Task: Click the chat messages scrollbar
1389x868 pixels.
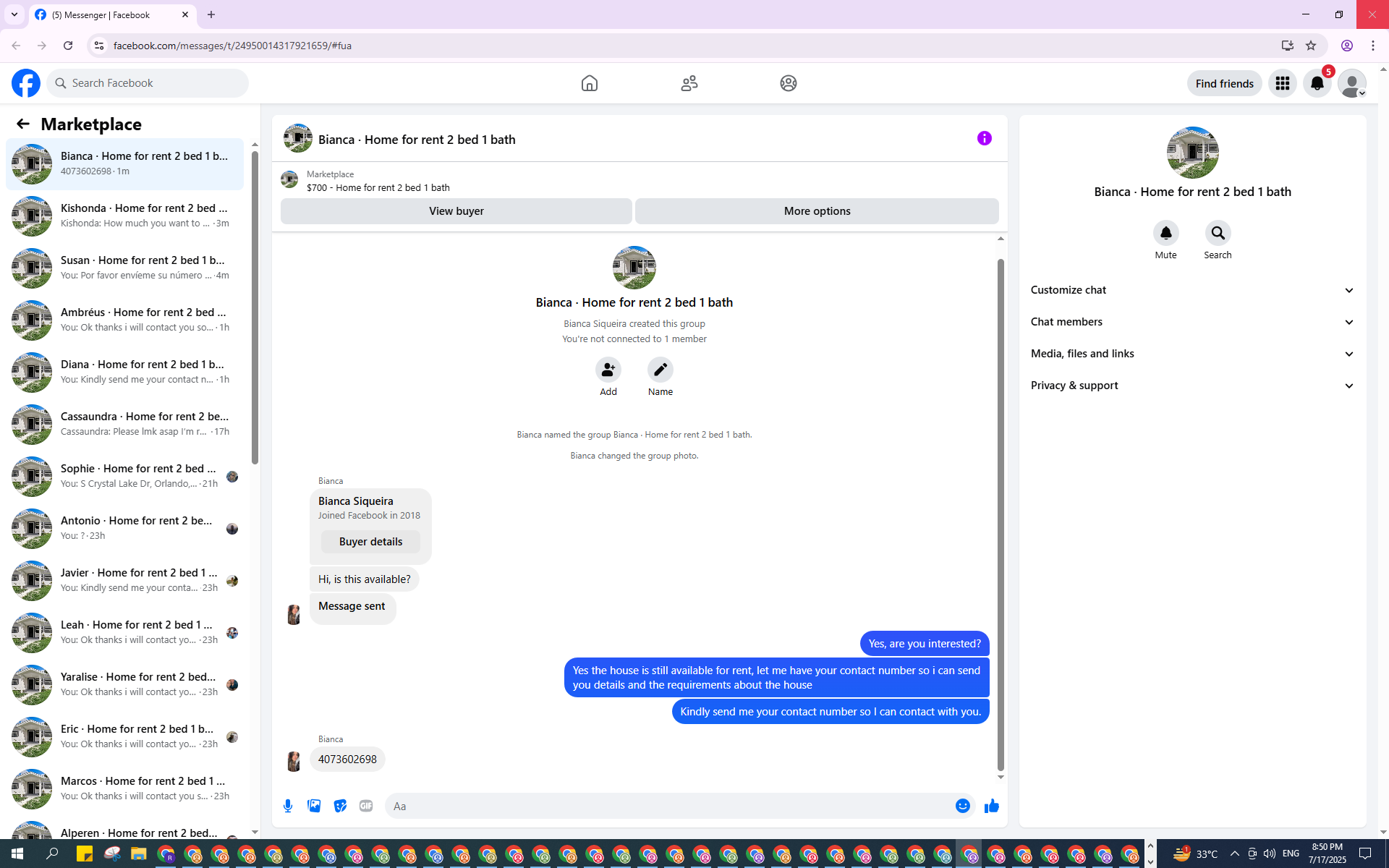Action: coord(1001,515)
